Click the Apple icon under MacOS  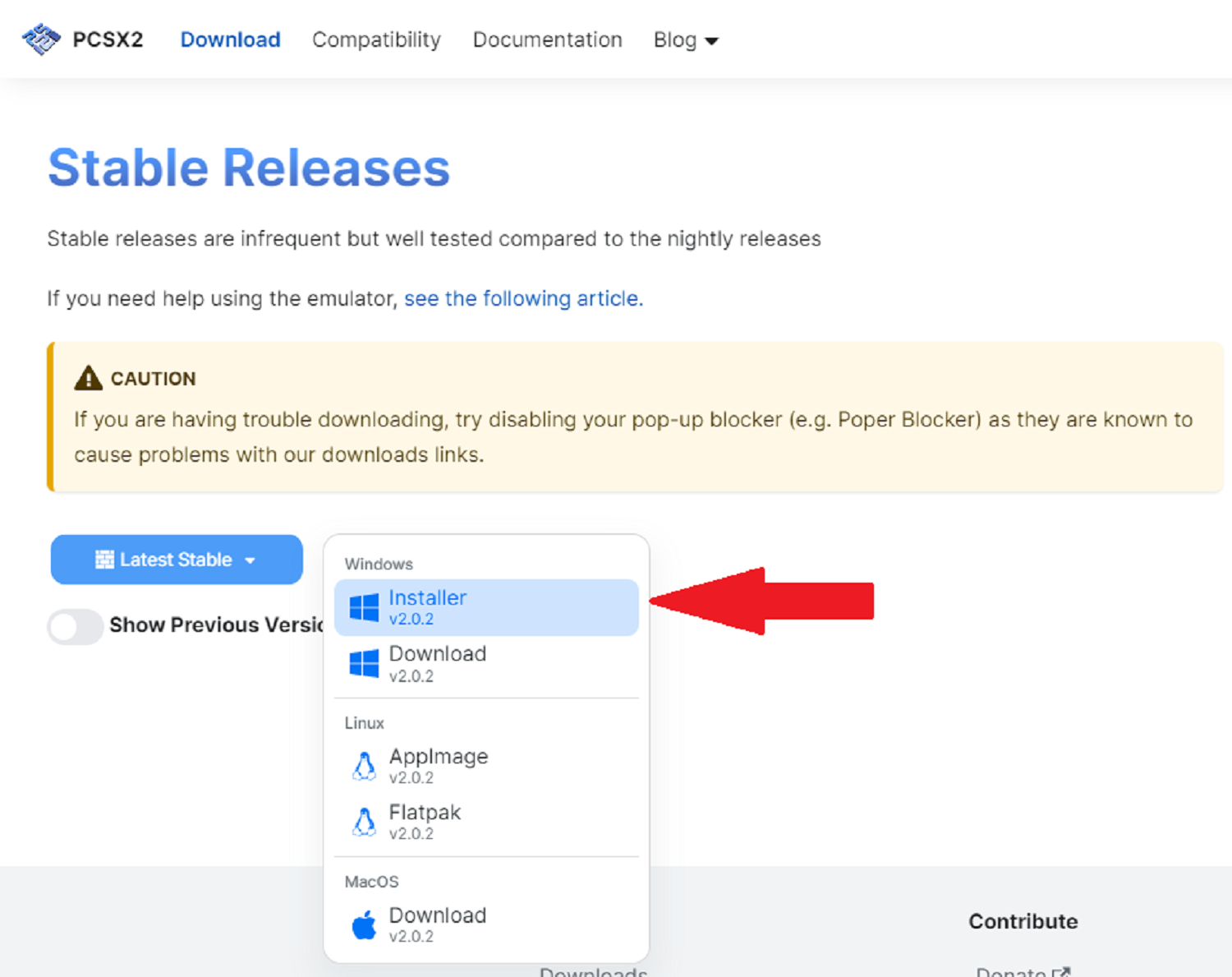pyautogui.click(x=364, y=925)
